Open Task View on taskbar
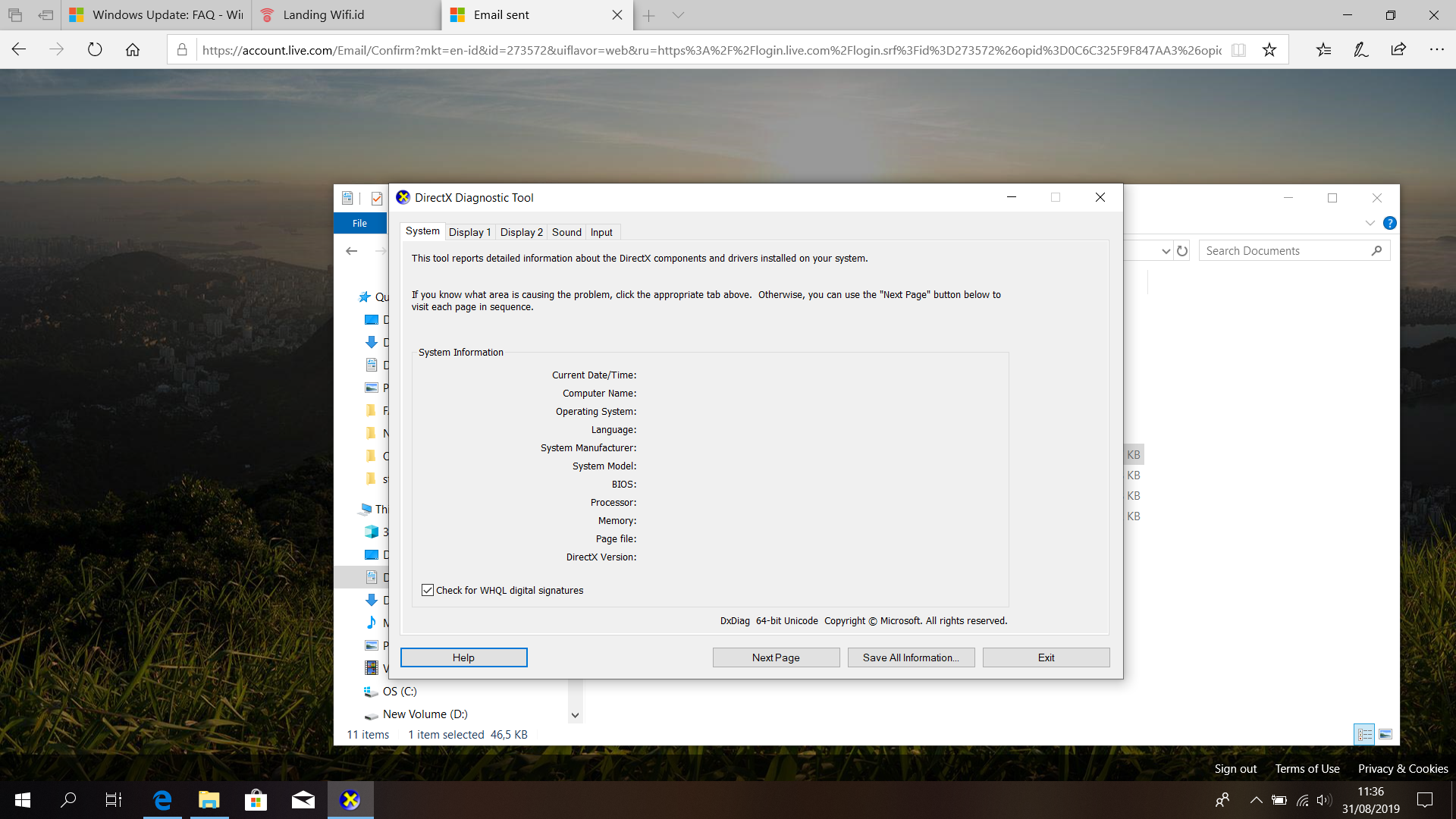The width and height of the screenshot is (1456, 819). click(114, 800)
